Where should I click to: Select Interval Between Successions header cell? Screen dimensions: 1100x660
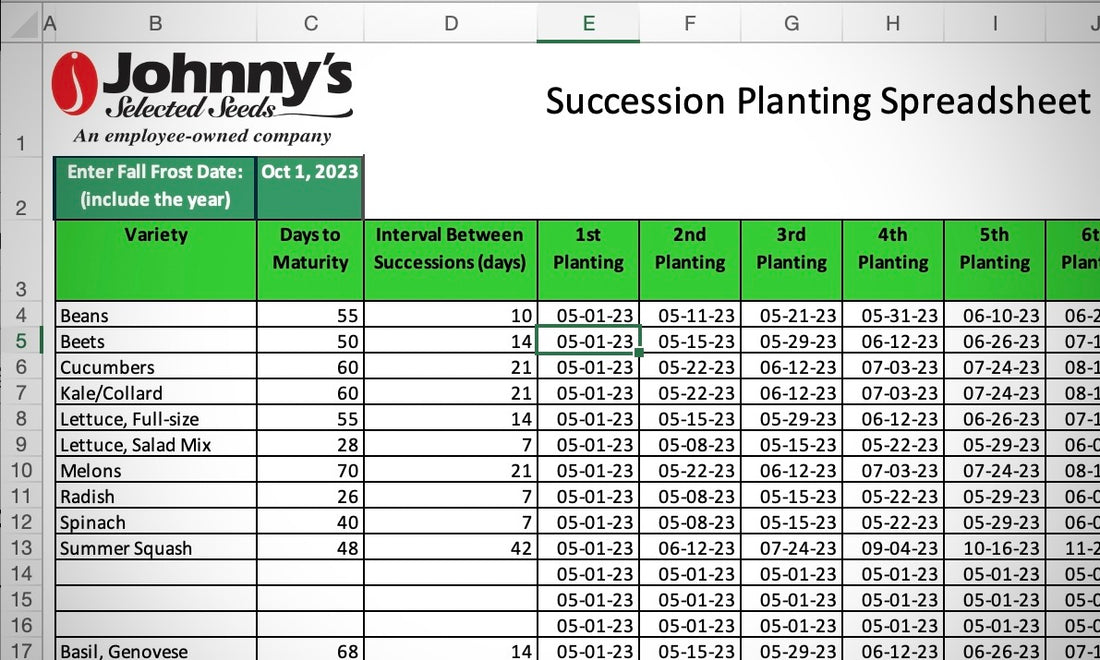(450, 260)
